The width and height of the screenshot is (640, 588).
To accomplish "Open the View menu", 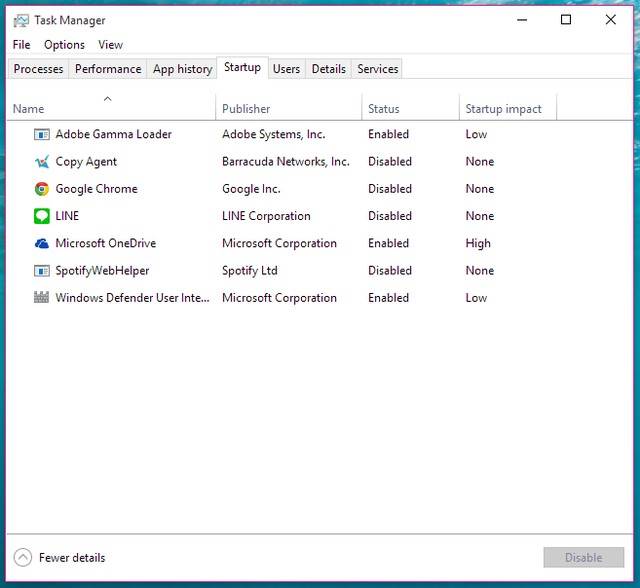I will (110, 44).
